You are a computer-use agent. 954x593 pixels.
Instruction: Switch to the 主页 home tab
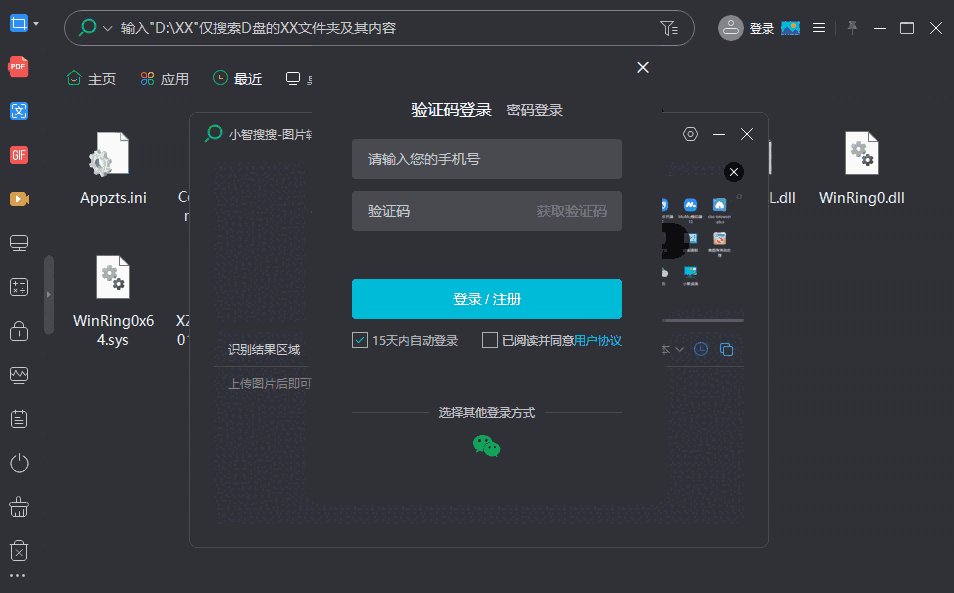(x=91, y=78)
